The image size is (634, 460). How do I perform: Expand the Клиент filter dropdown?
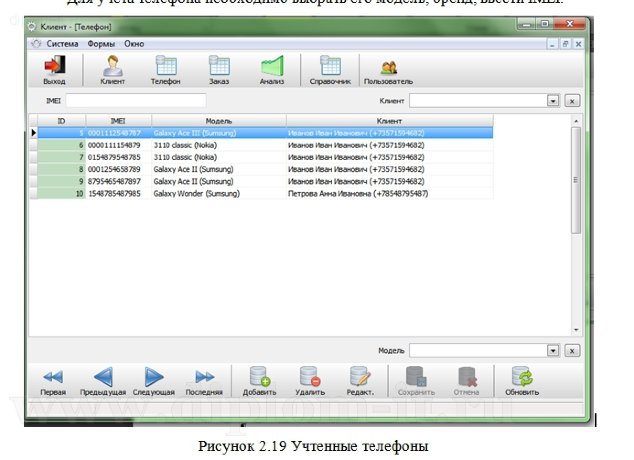click(552, 101)
